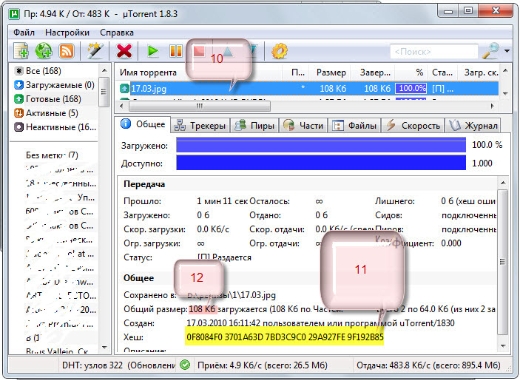
Task: Open the Настройки menu
Action: click(x=67, y=33)
